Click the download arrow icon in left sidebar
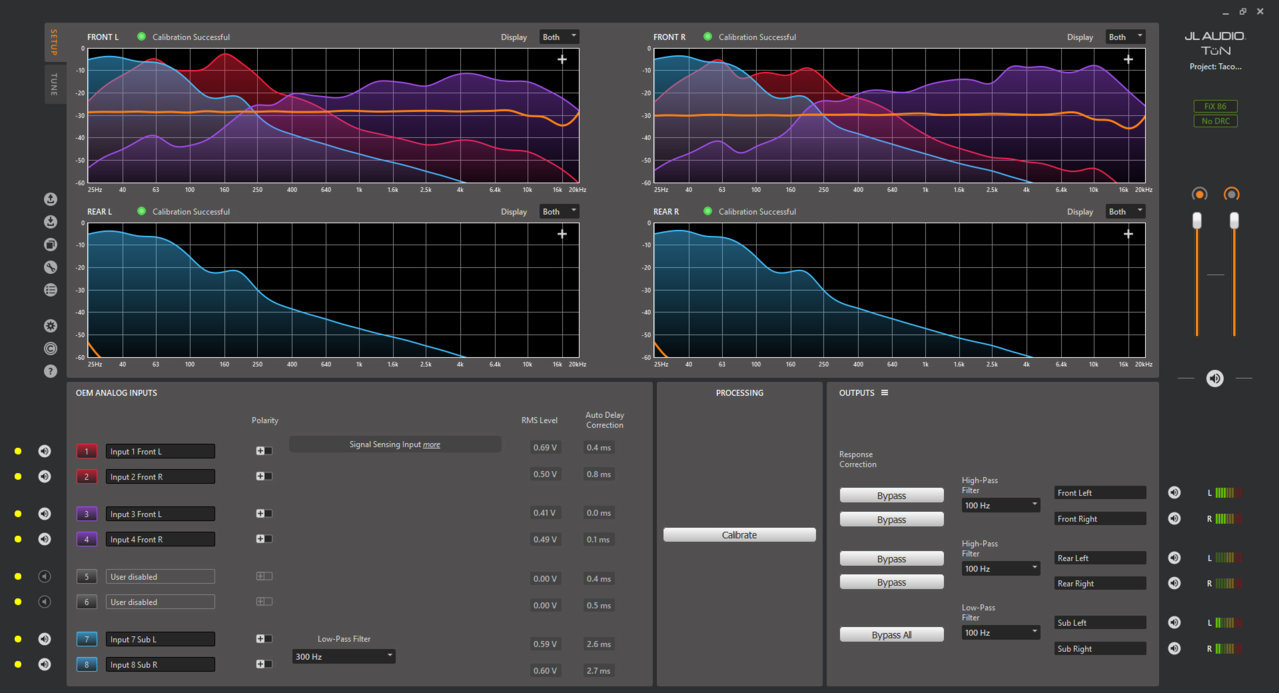This screenshot has width=1279, height=693. (x=51, y=222)
